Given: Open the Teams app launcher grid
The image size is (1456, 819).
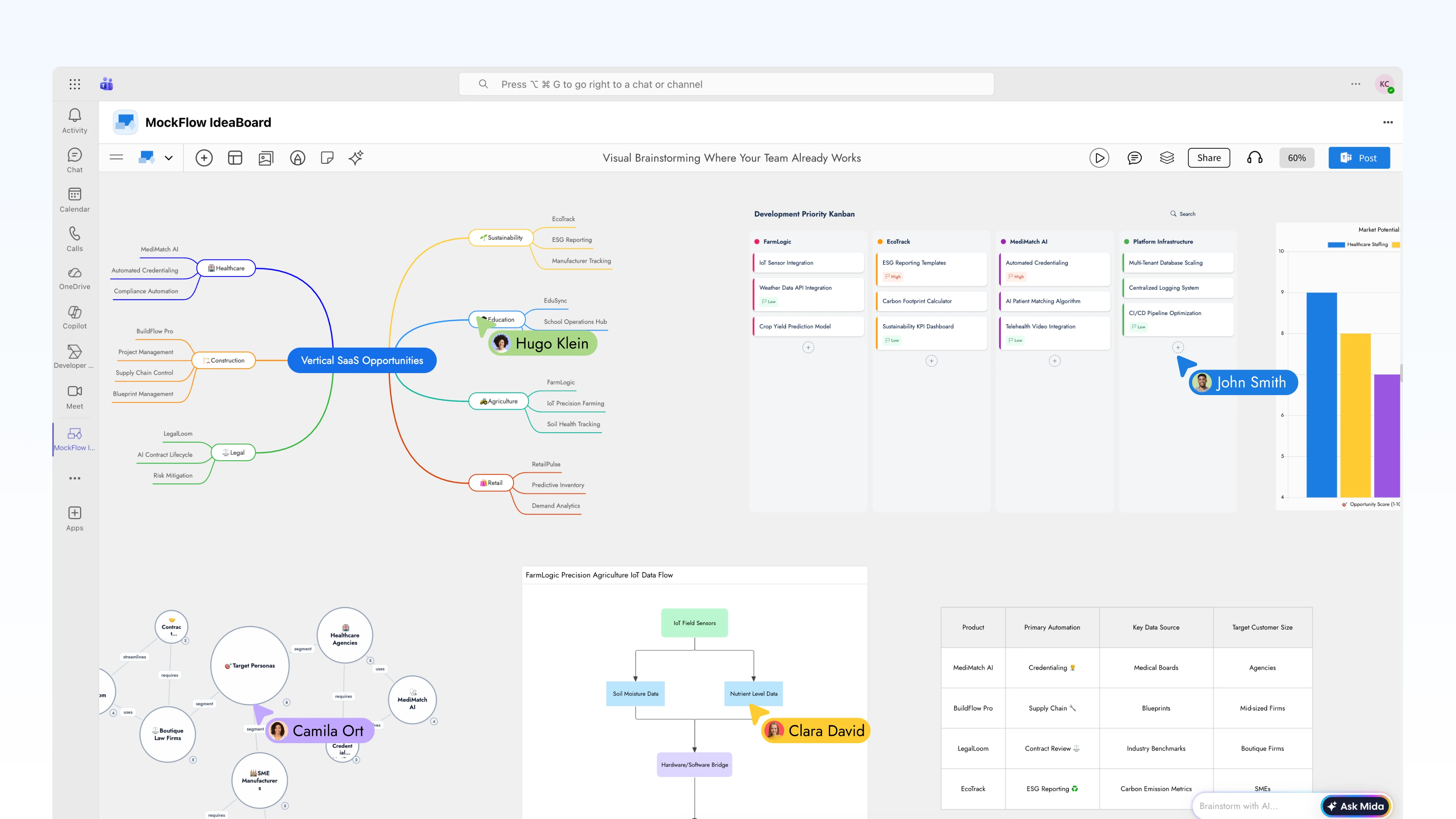Looking at the screenshot, I should (x=75, y=84).
